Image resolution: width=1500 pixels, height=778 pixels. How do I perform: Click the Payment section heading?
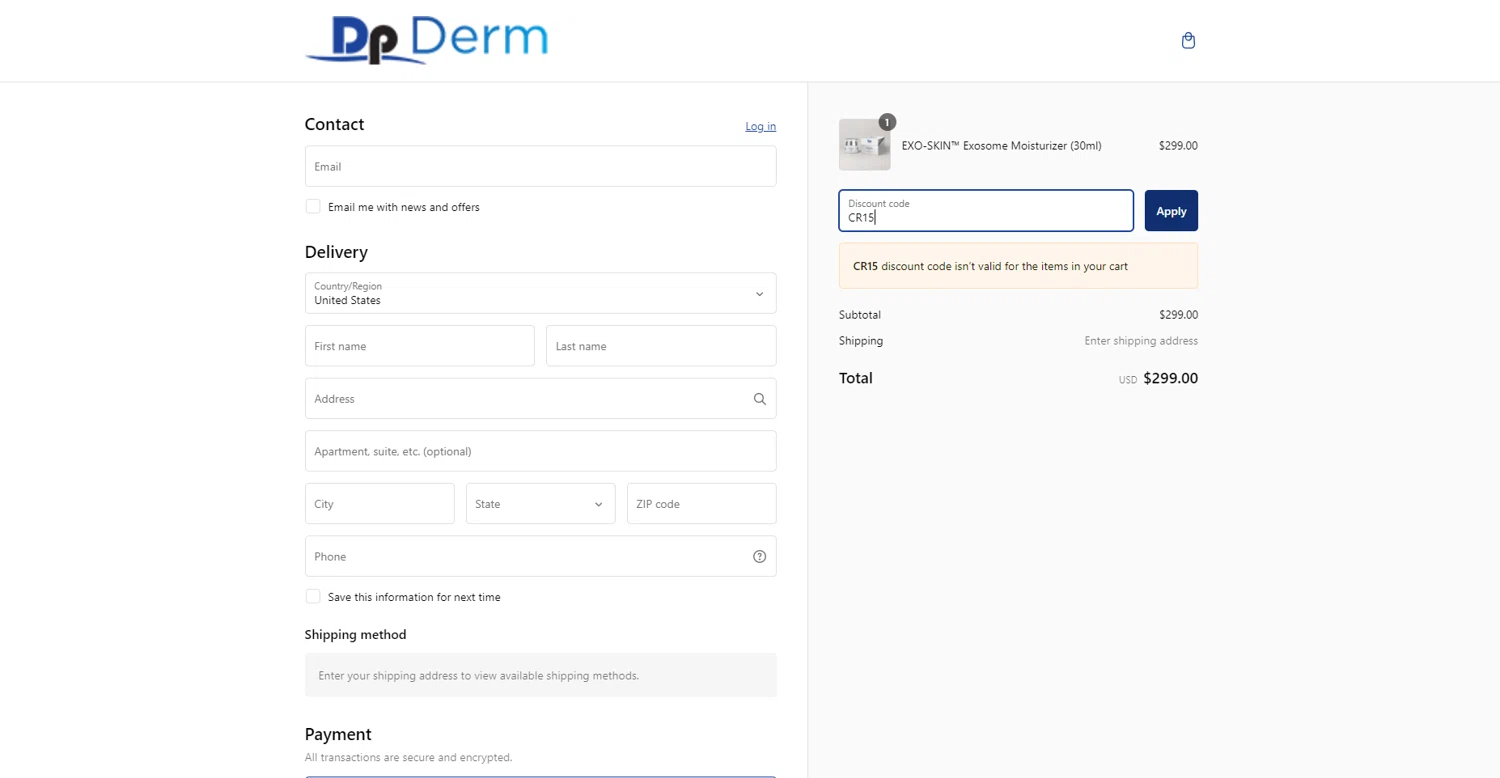tap(338, 734)
